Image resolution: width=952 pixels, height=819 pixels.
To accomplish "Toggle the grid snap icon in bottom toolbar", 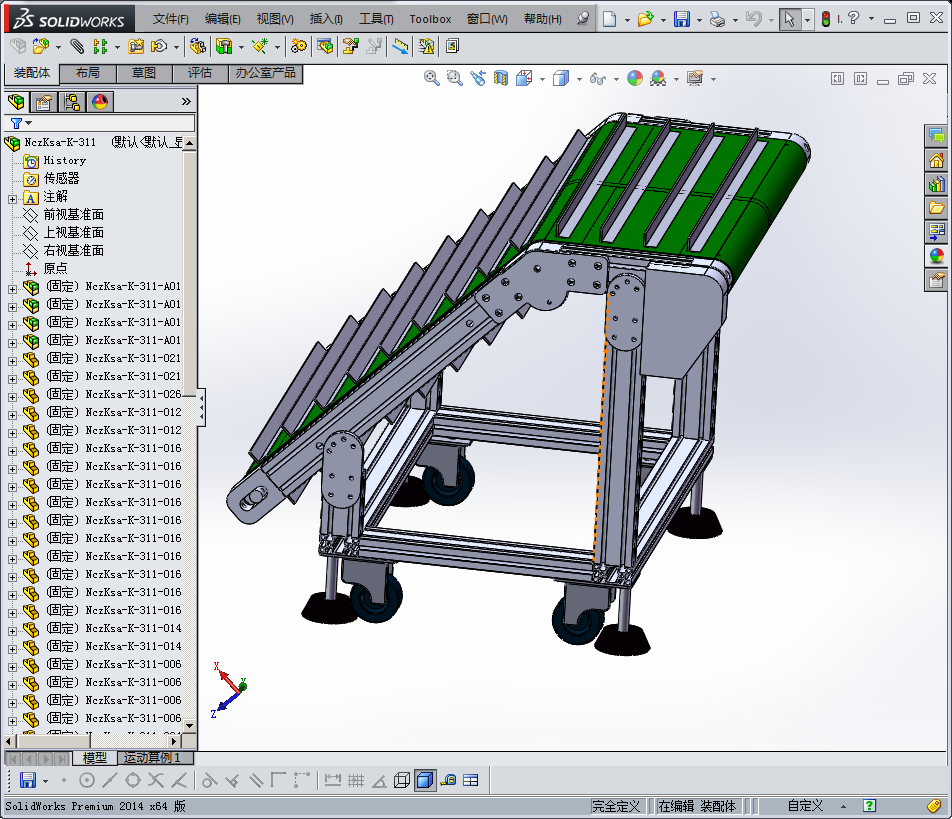I will pyautogui.click(x=356, y=780).
